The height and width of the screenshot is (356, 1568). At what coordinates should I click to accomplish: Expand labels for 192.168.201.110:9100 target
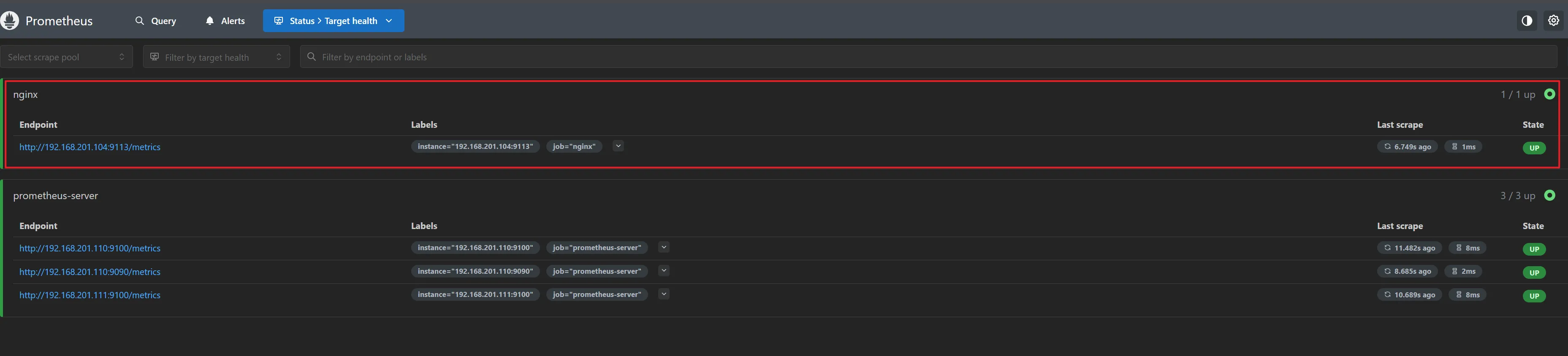tap(664, 247)
